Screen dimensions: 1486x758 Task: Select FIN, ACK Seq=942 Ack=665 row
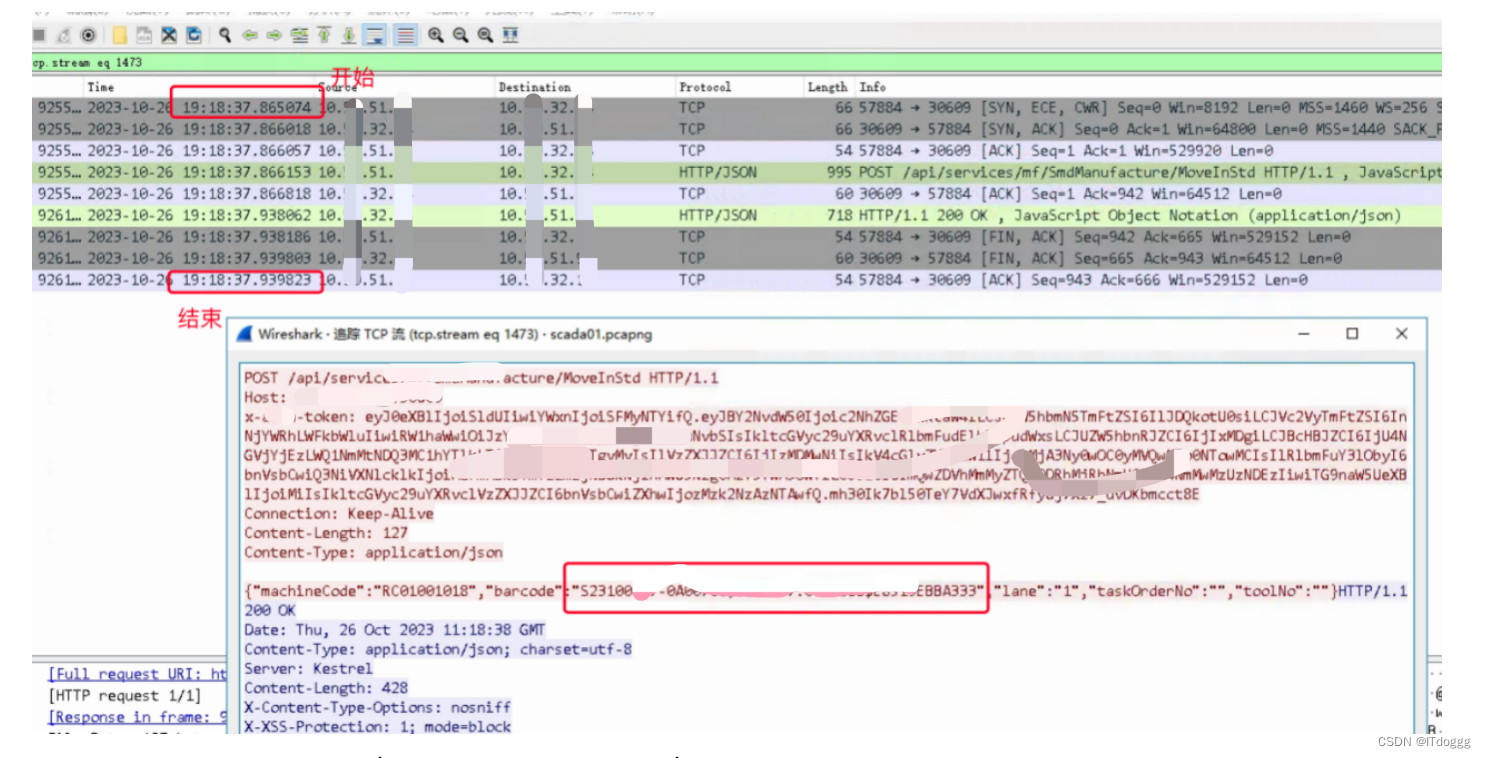point(736,237)
